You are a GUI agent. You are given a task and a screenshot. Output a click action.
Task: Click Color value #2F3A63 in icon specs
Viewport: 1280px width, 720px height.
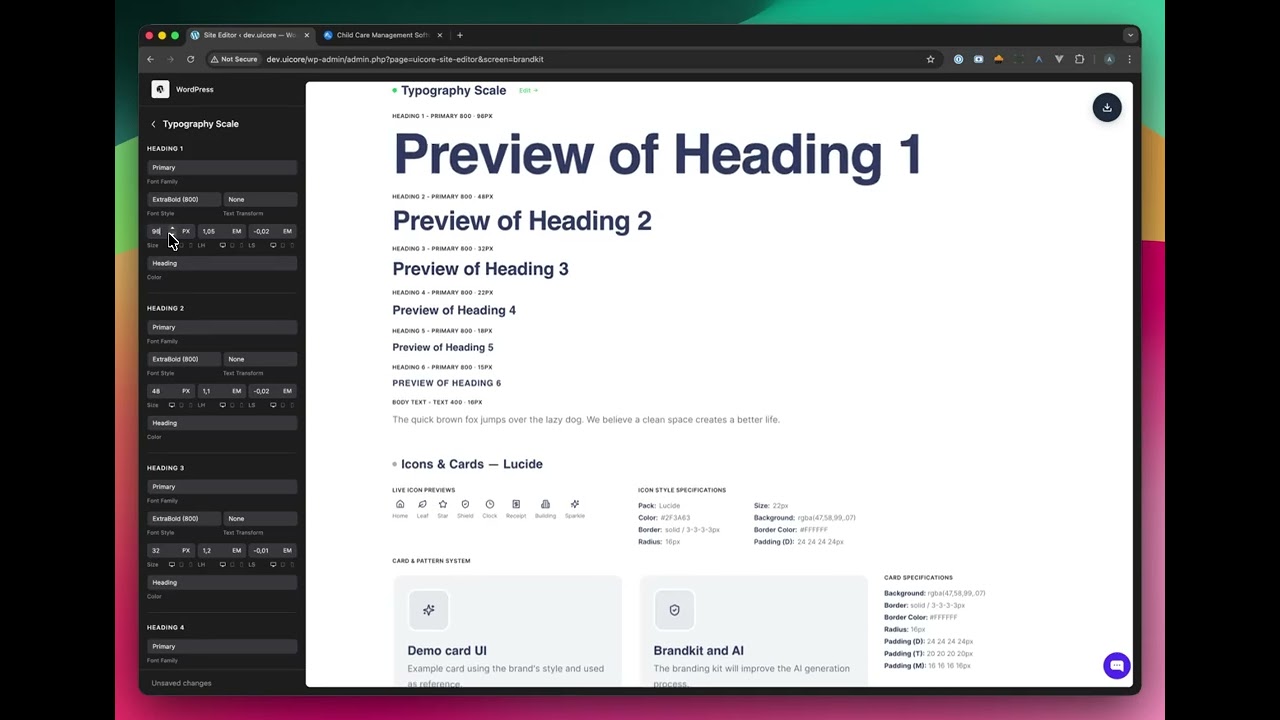[675, 518]
